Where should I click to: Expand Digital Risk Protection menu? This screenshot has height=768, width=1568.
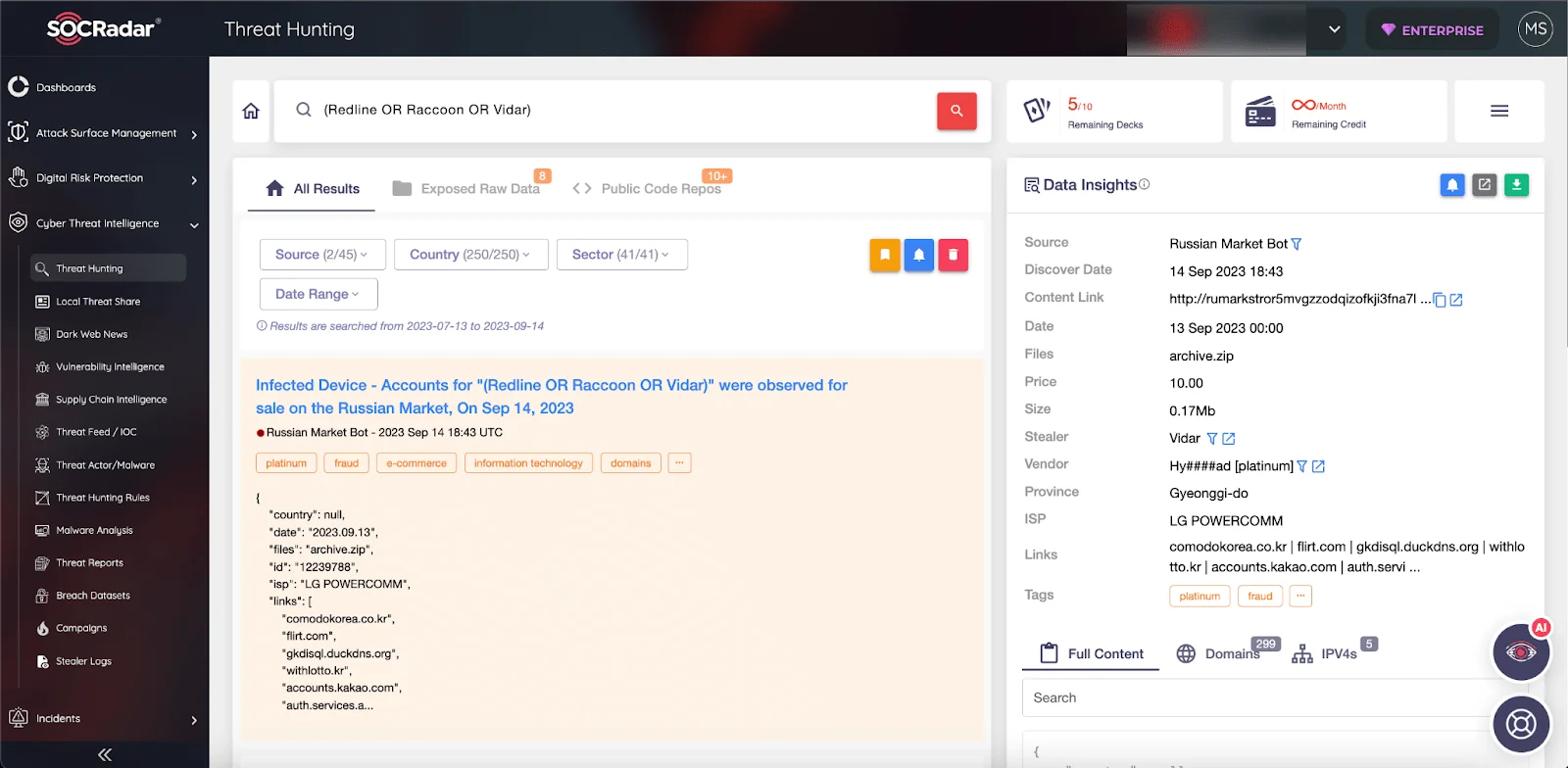[x=104, y=178]
